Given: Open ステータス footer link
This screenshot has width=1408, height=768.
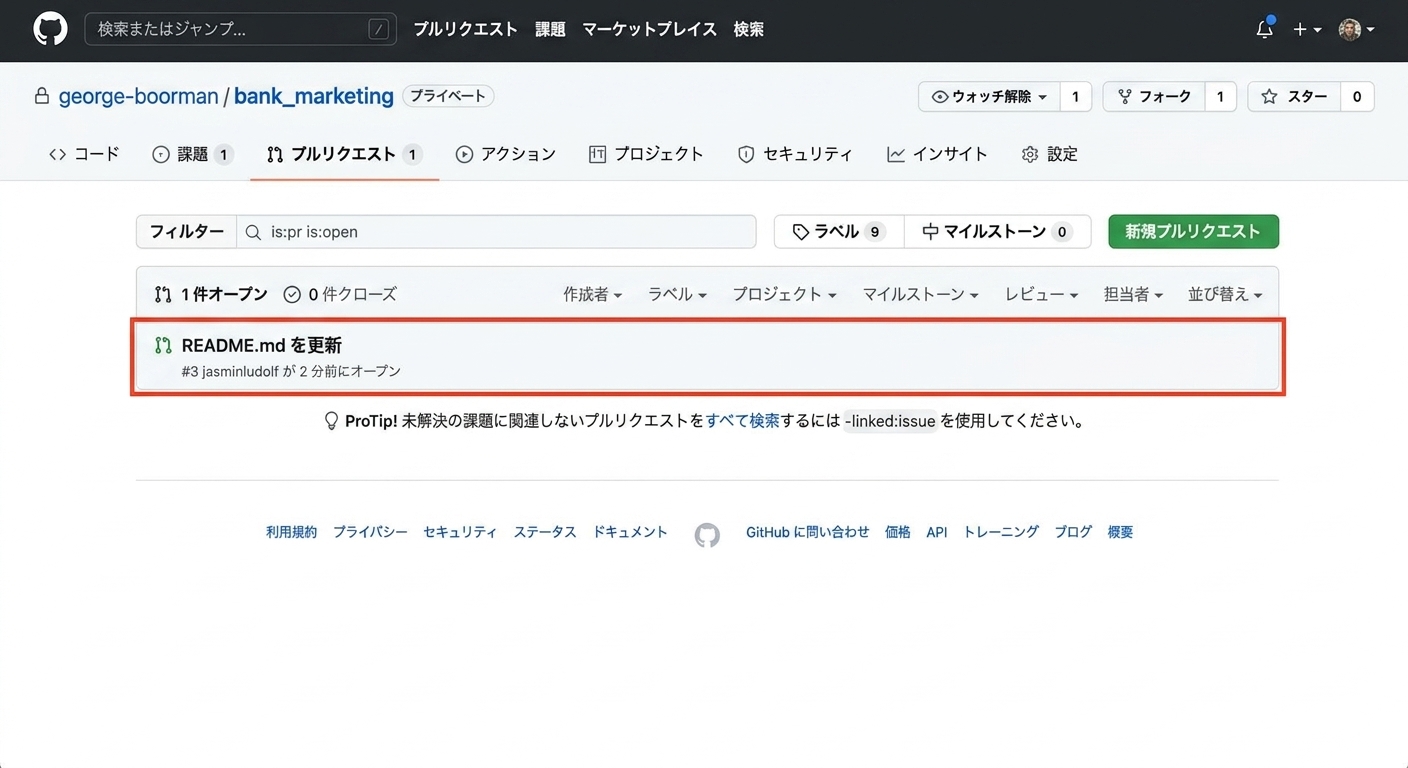Looking at the screenshot, I should point(545,532).
